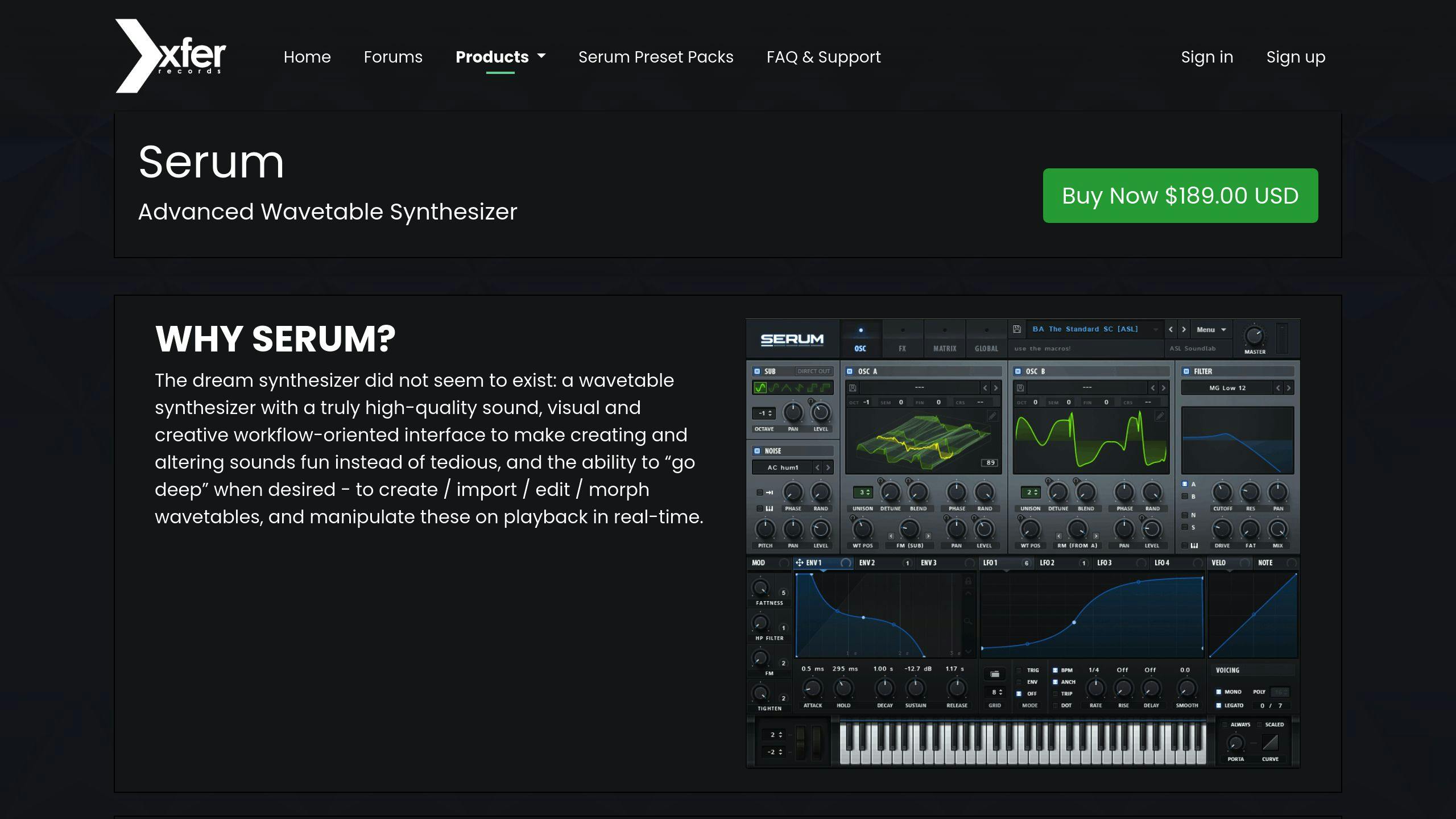Click the filter CUTOFF knob

[1222, 492]
